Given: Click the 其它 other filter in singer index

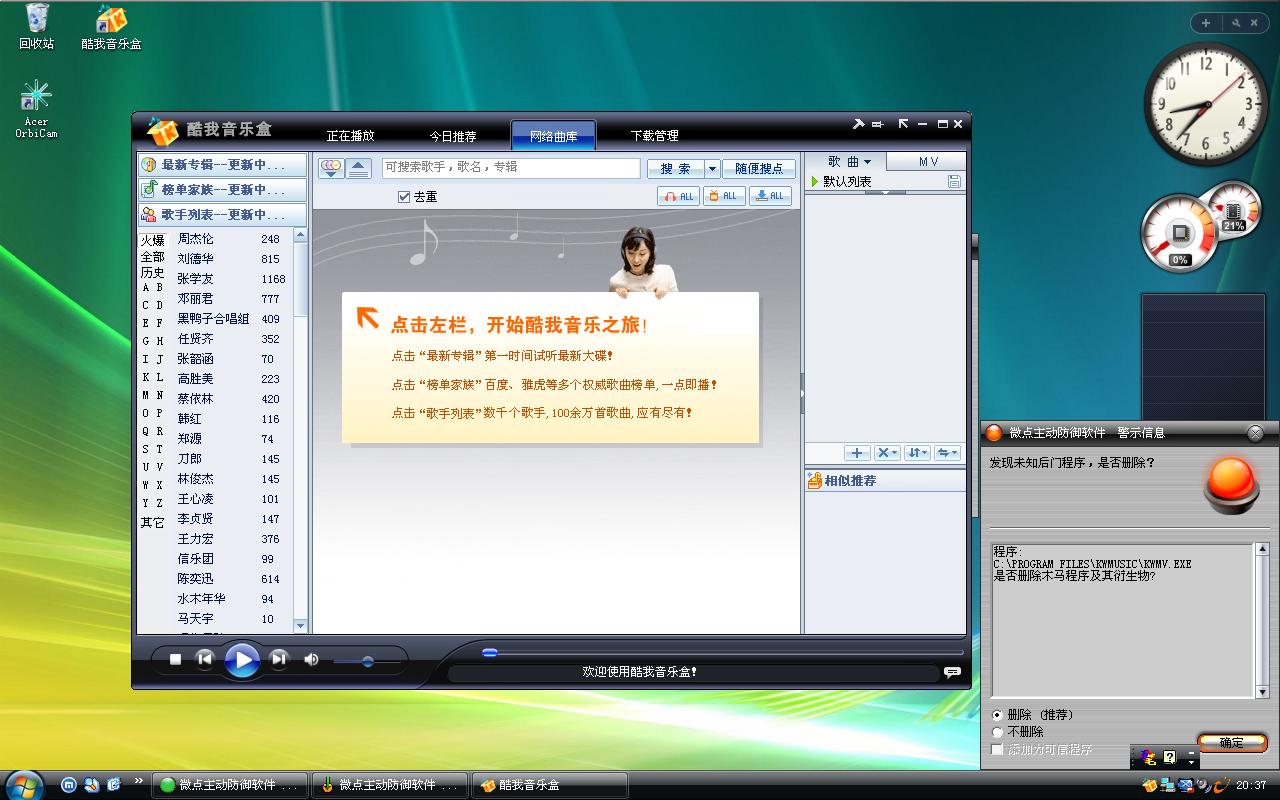Looking at the screenshot, I should click(152, 523).
